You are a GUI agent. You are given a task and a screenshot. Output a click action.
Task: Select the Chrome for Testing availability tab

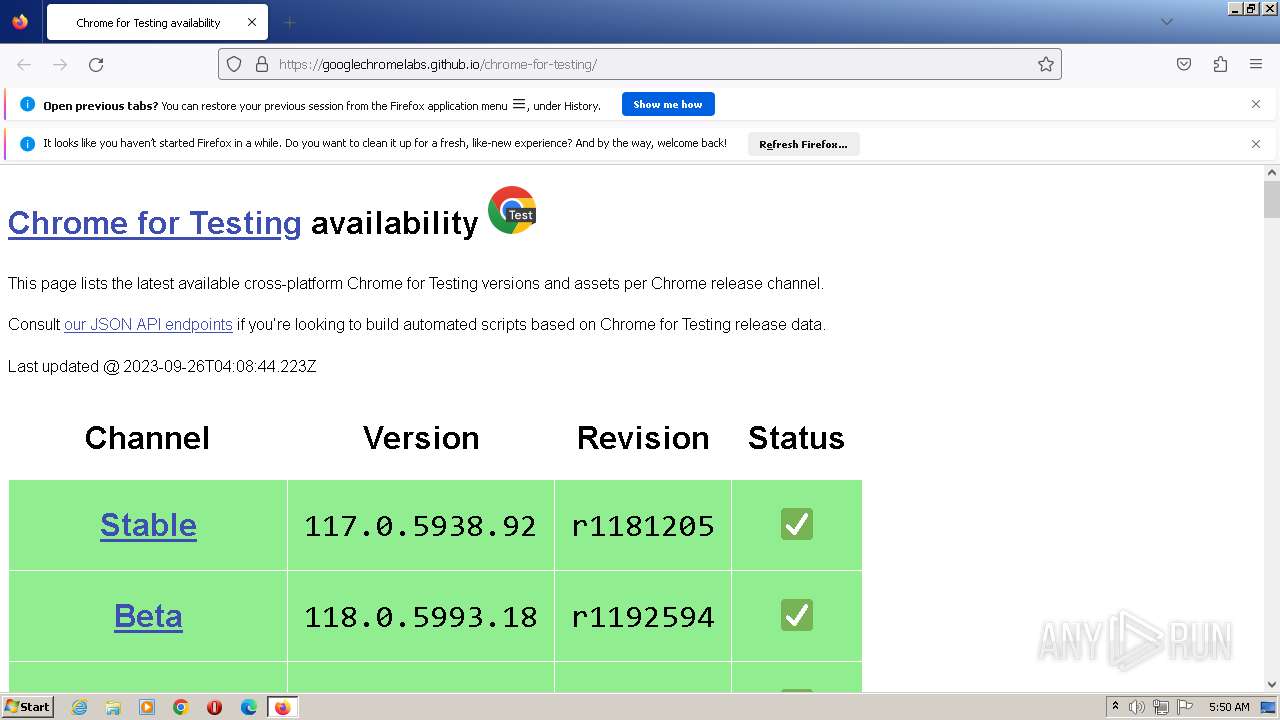(155, 22)
